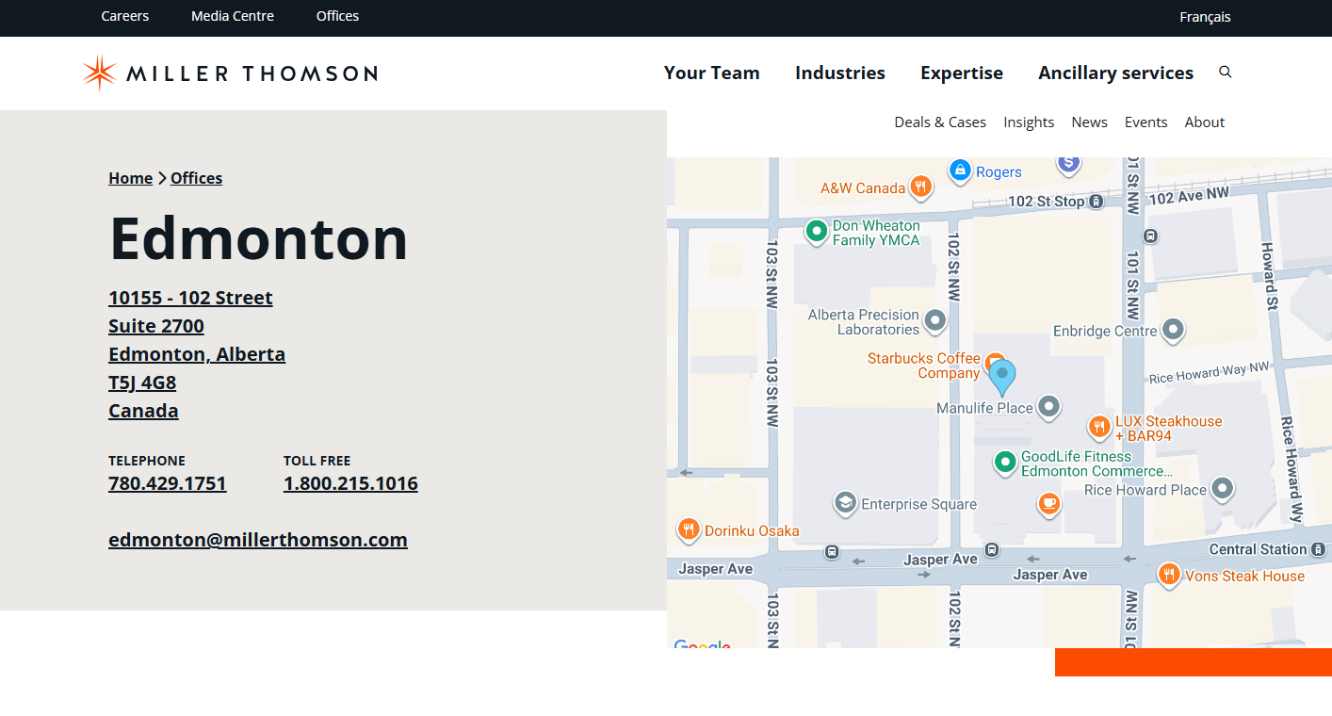This screenshot has width=1332, height=716.
Task: Click the GoodLife Fitness map marker
Action: click(1005, 462)
